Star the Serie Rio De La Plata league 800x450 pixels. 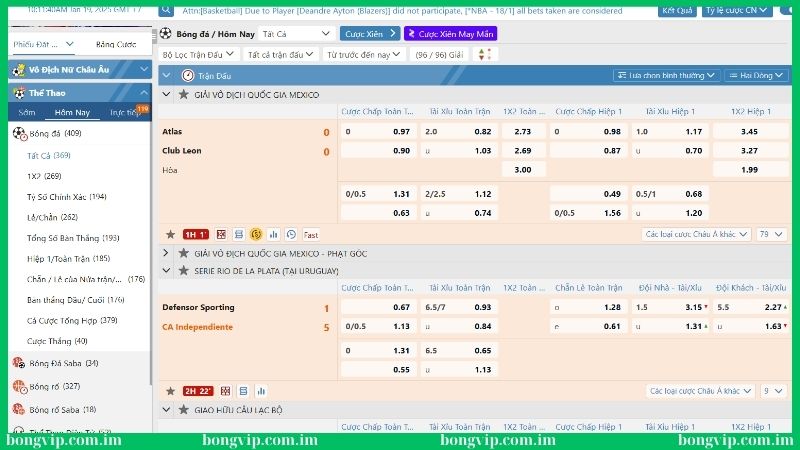tap(183, 270)
